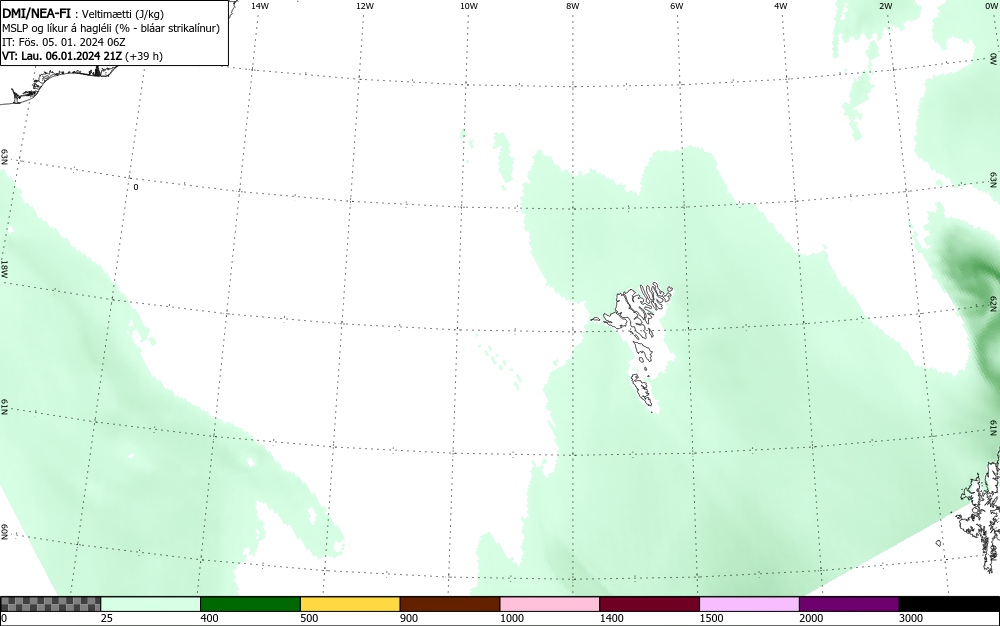Pick the dark maroon legend swatch

649,604
